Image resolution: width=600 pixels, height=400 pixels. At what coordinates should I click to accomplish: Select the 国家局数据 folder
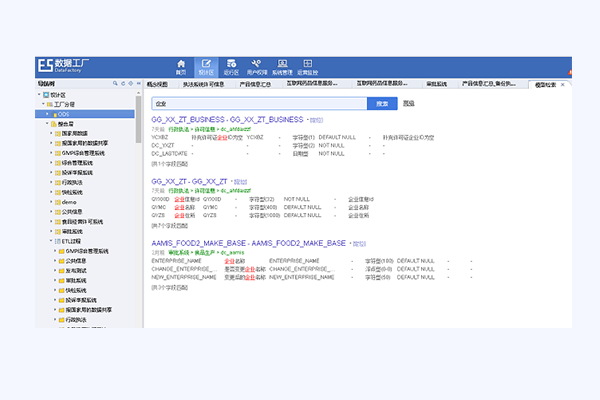(75, 134)
